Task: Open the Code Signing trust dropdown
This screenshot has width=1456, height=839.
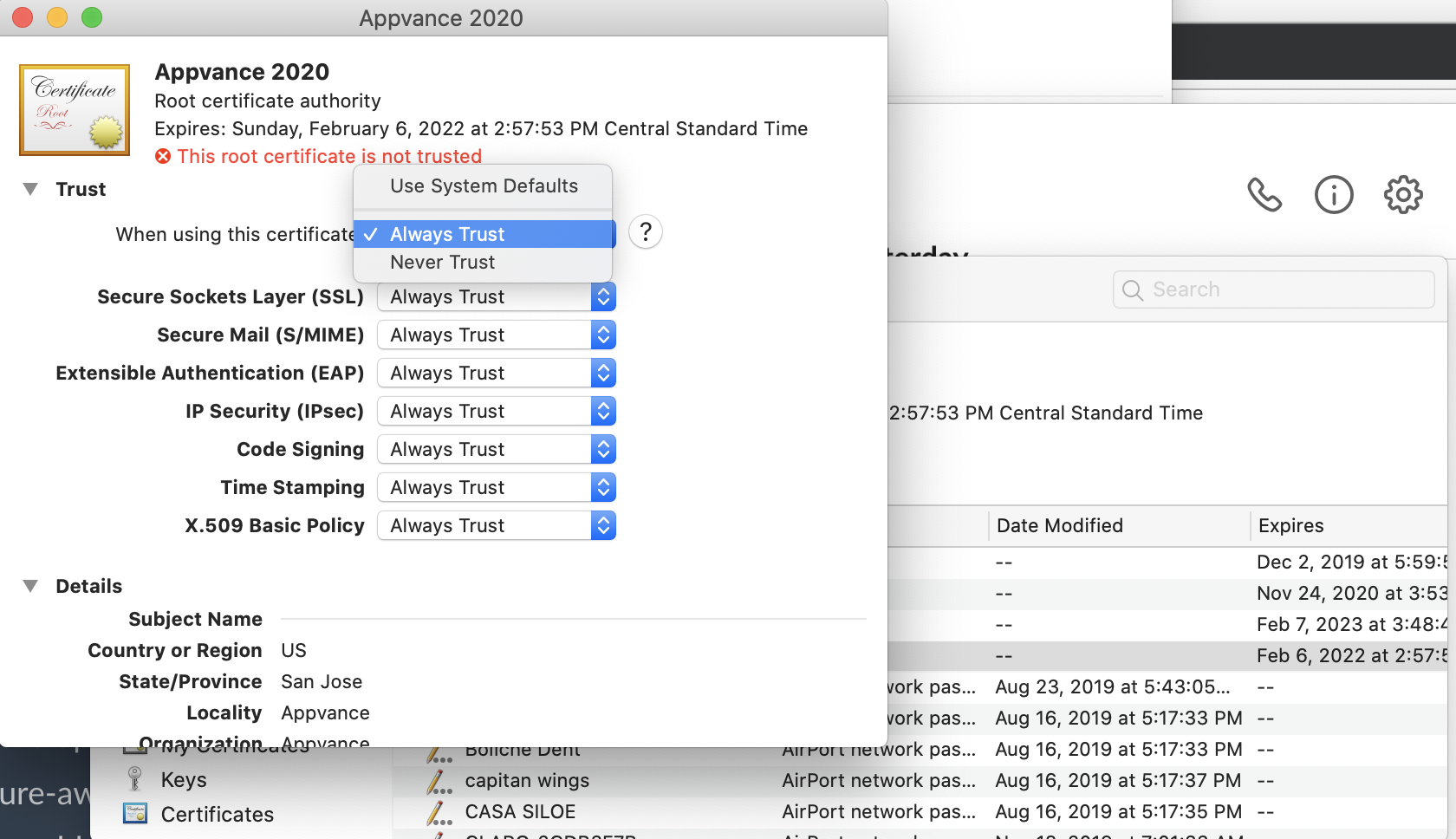Action: coord(497,449)
